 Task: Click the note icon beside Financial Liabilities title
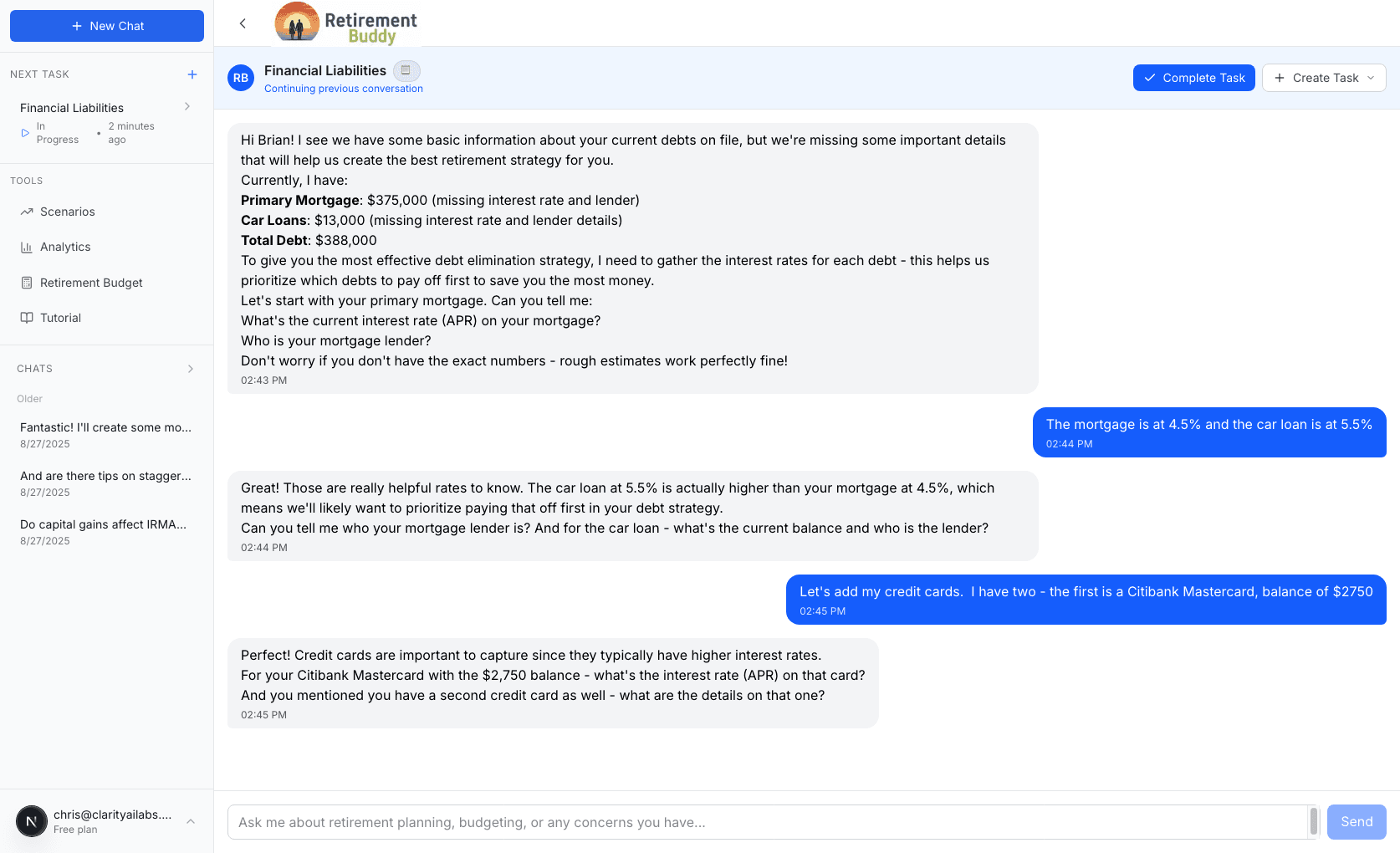pyautogui.click(x=406, y=71)
